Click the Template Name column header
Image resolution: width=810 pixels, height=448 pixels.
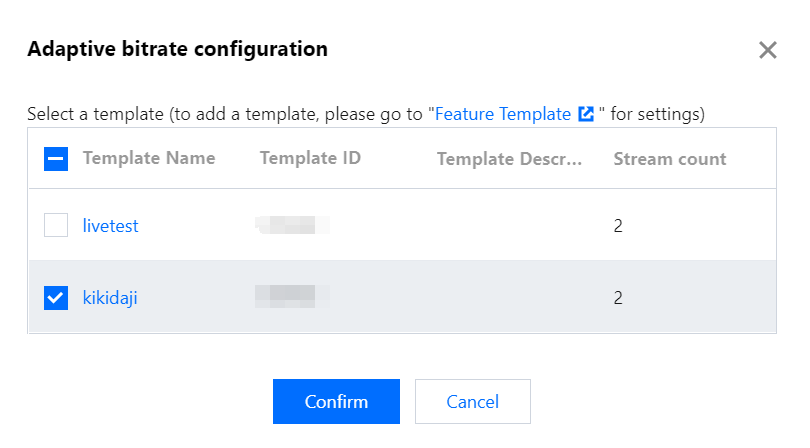click(148, 158)
